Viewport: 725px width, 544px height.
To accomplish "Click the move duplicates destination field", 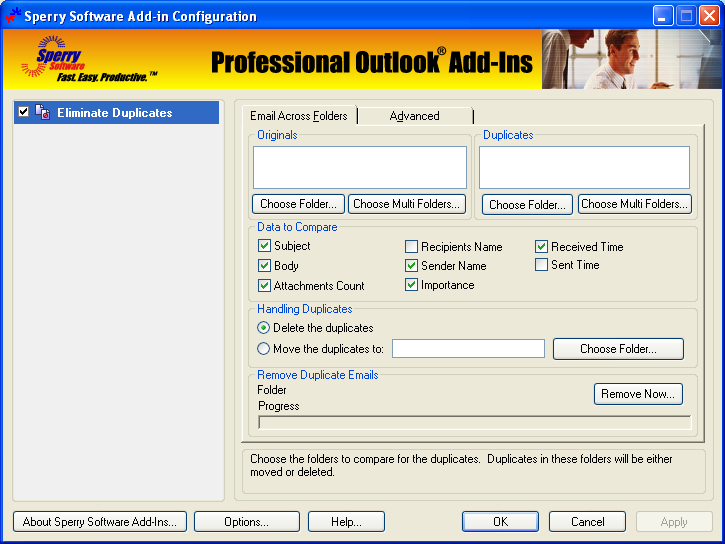I will 468,348.
